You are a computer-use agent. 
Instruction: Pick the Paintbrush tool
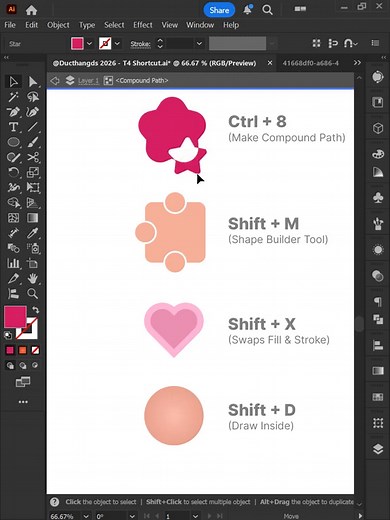pyautogui.click(x=33, y=142)
